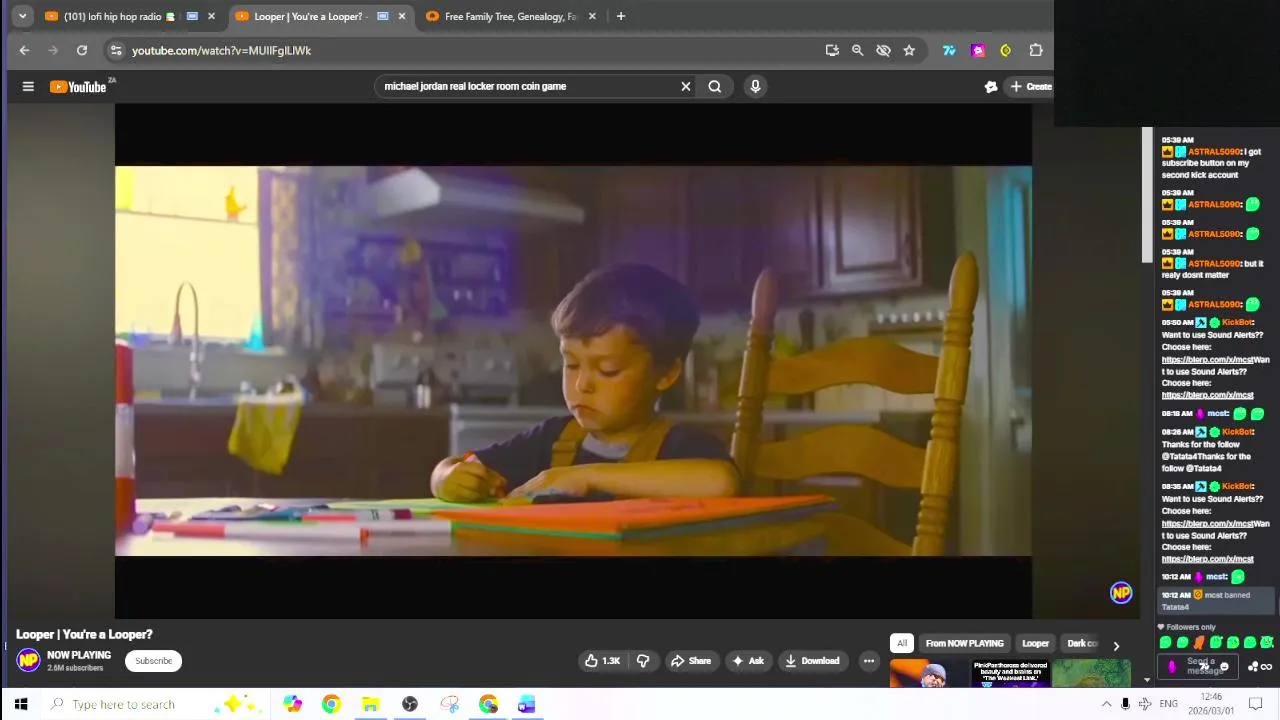Open the first blerp.com sound alerts link
The height and width of the screenshot is (720, 1280).
click(1207, 360)
